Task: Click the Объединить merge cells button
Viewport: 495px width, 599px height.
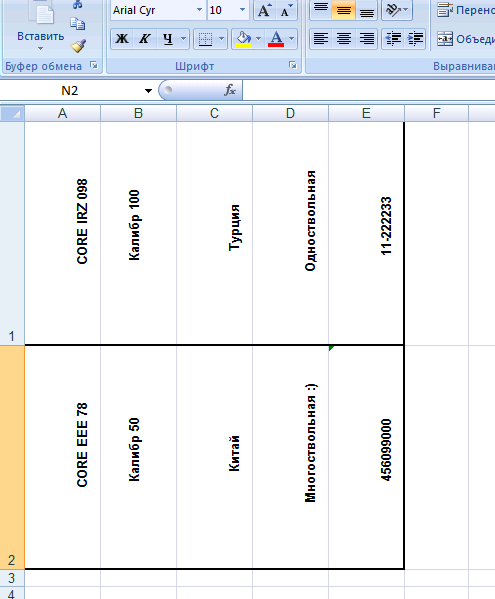Action: coord(465,39)
